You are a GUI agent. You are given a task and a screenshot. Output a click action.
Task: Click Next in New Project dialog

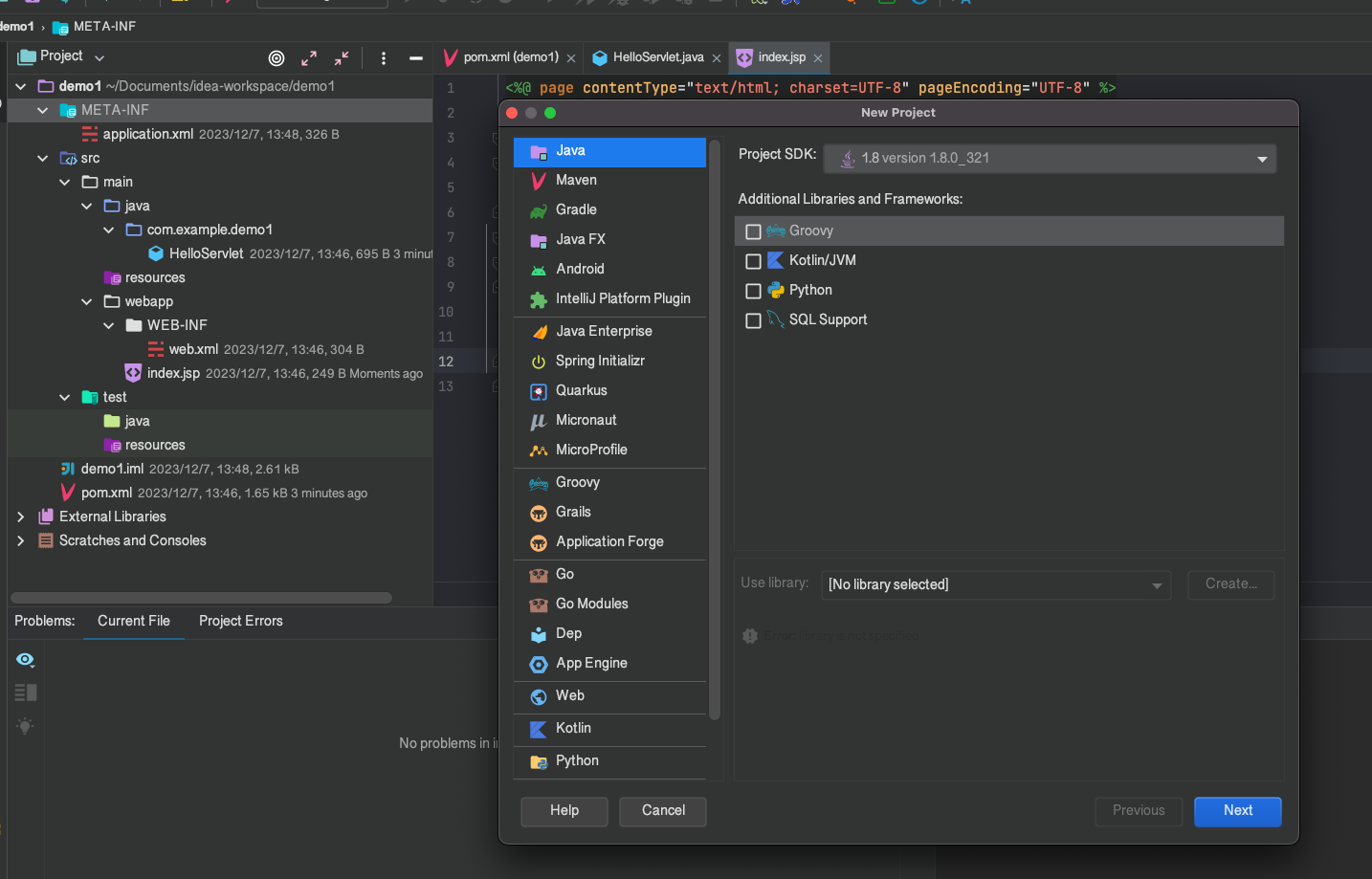[1238, 811]
